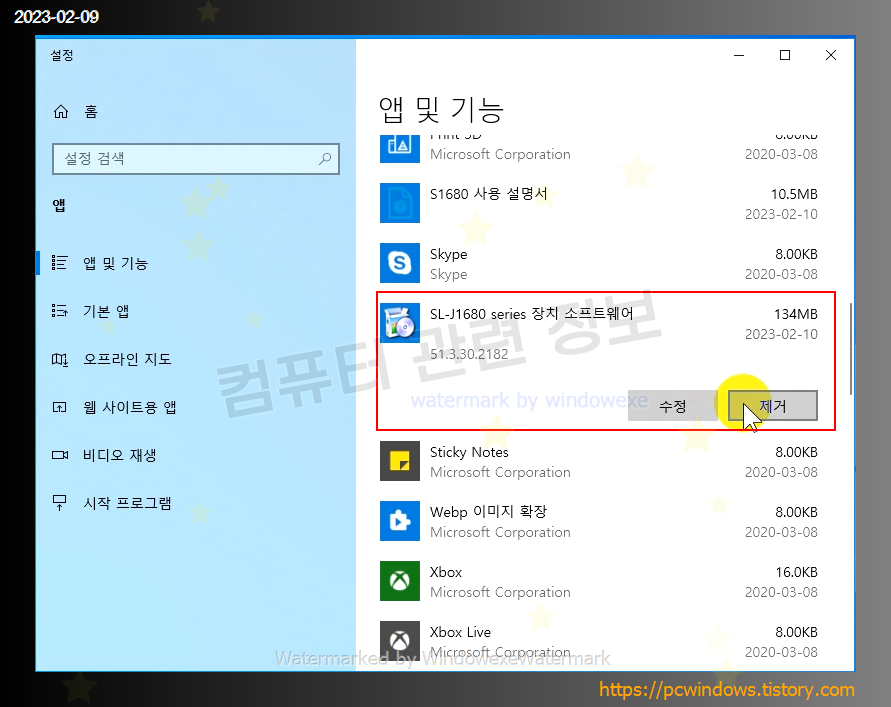Click version number 51.3.30.2182
This screenshot has height=707, width=891.
469,354
